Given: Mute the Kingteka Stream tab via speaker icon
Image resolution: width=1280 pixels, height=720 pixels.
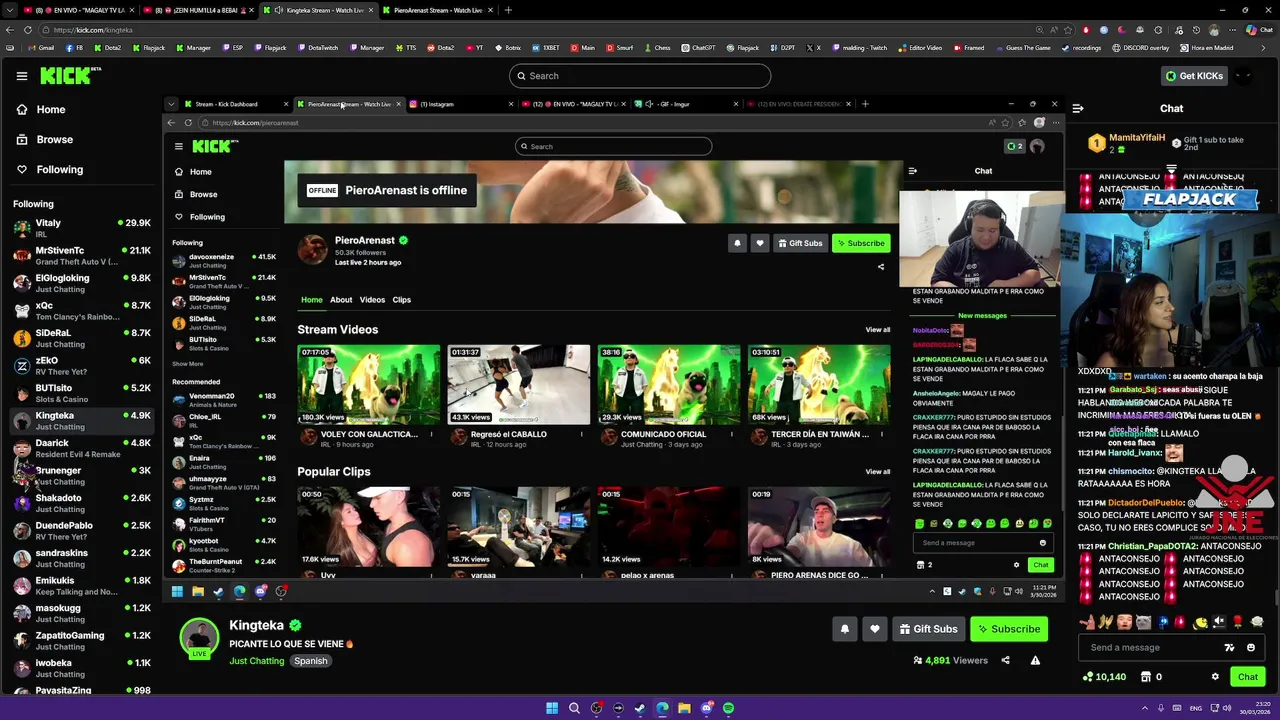Looking at the screenshot, I should click(x=278, y=10).
